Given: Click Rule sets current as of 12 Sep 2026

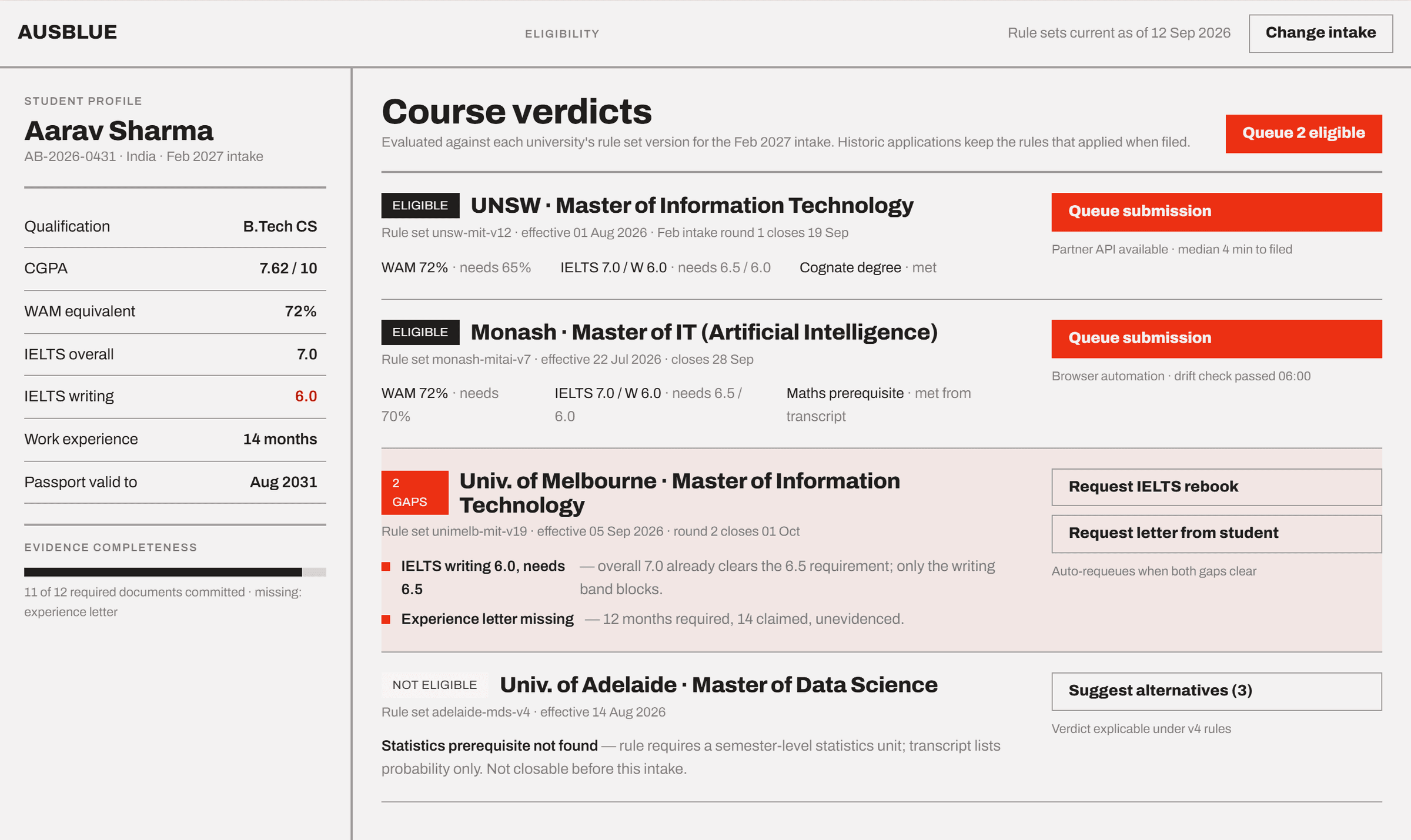Looking at the screenshot, I should tap(1119, 33).
